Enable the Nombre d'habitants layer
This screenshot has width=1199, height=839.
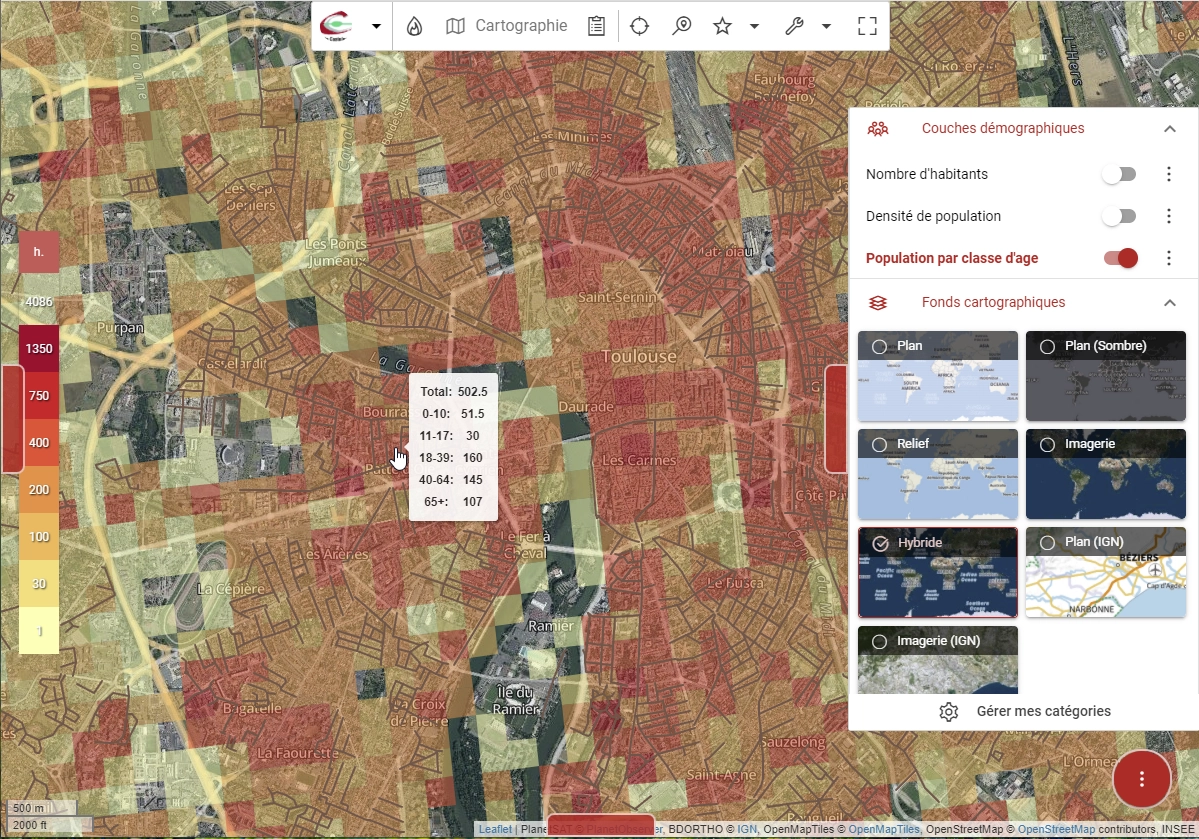pyautogui.click(x=1119, y=173)
